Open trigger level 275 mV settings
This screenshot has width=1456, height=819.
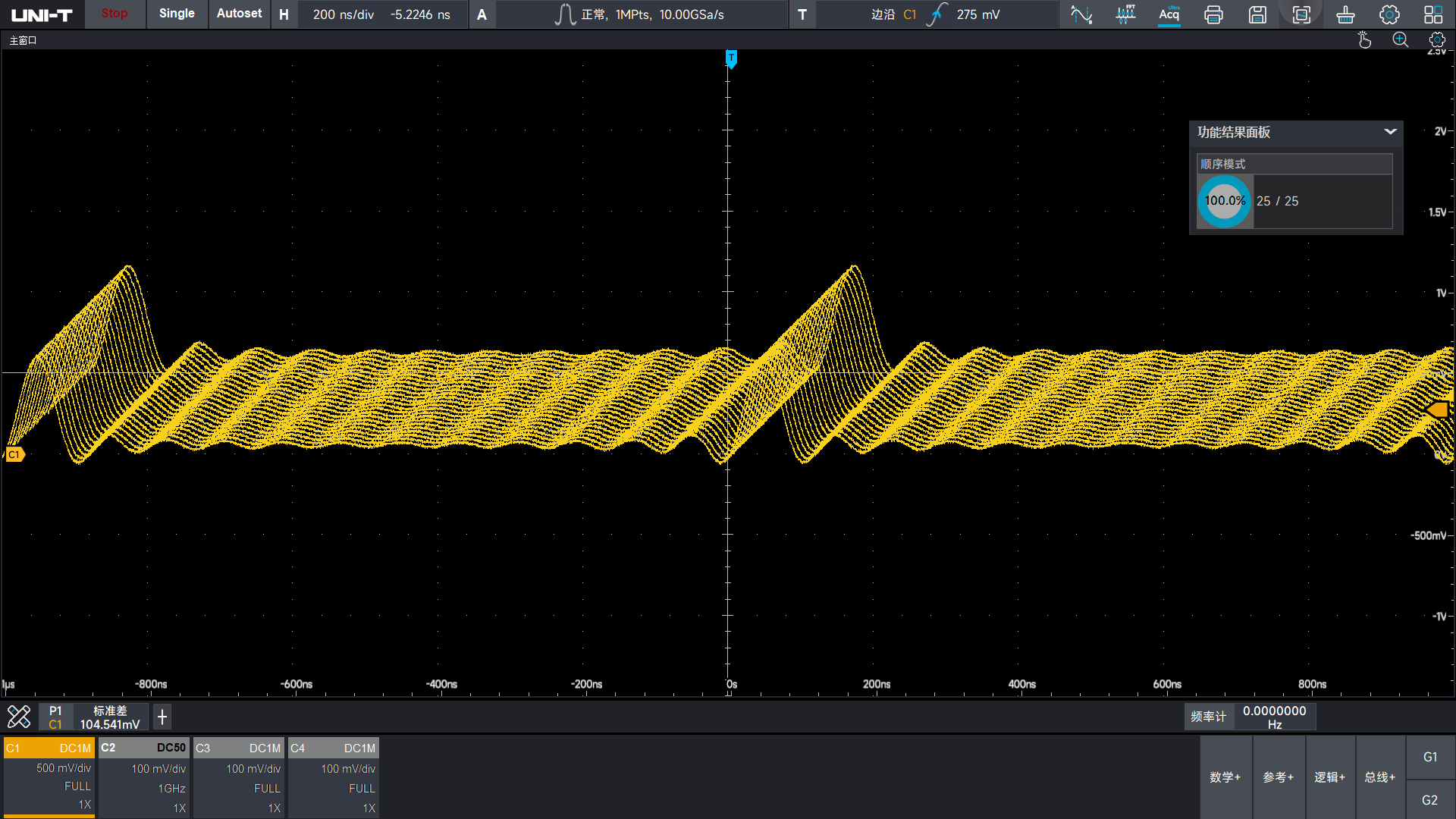pyautogui.click(x=978, y=14)
